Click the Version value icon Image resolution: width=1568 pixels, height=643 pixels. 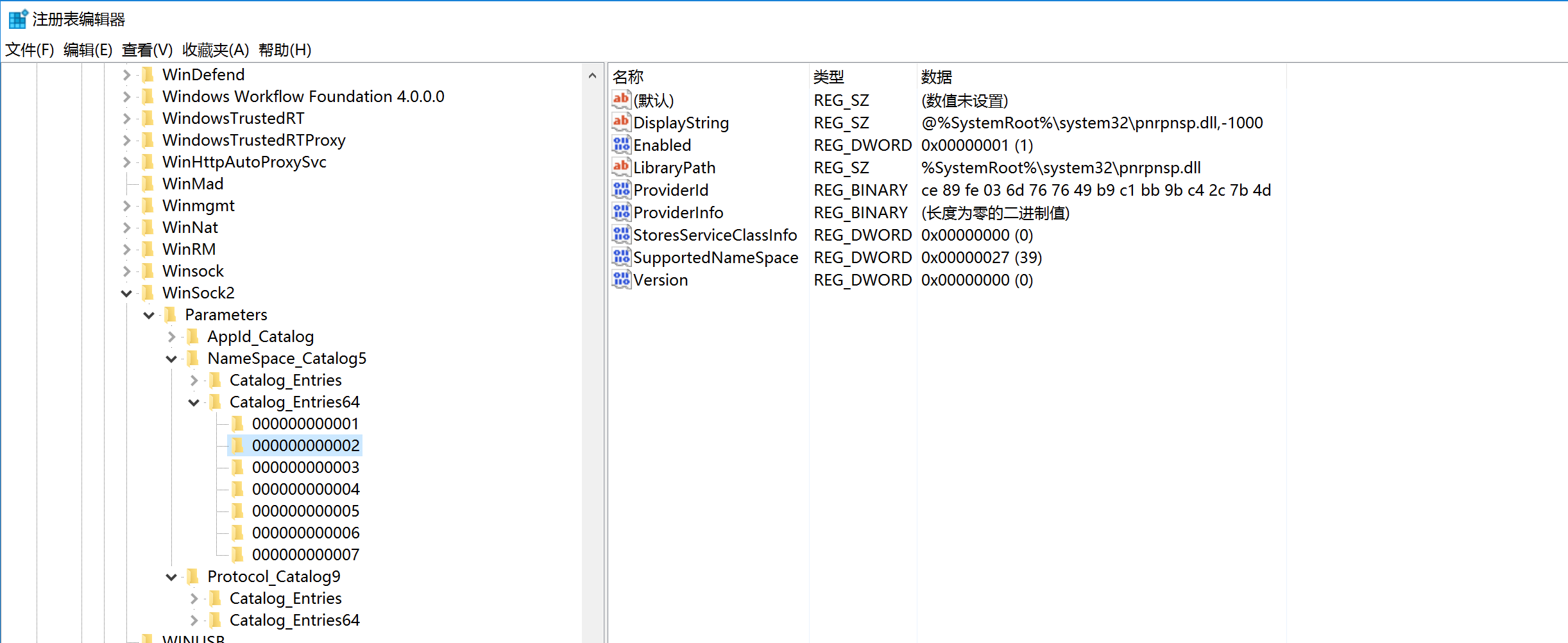(620, 279)
